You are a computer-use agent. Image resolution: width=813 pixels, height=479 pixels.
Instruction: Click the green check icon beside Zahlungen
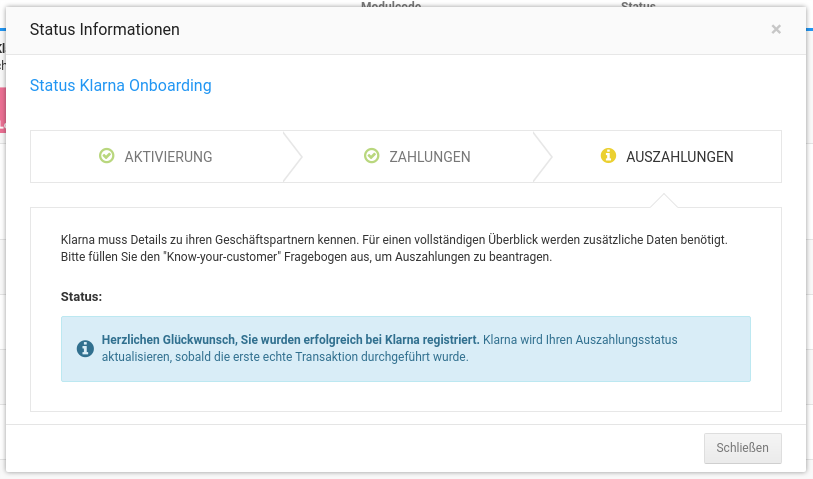point(372,156)
